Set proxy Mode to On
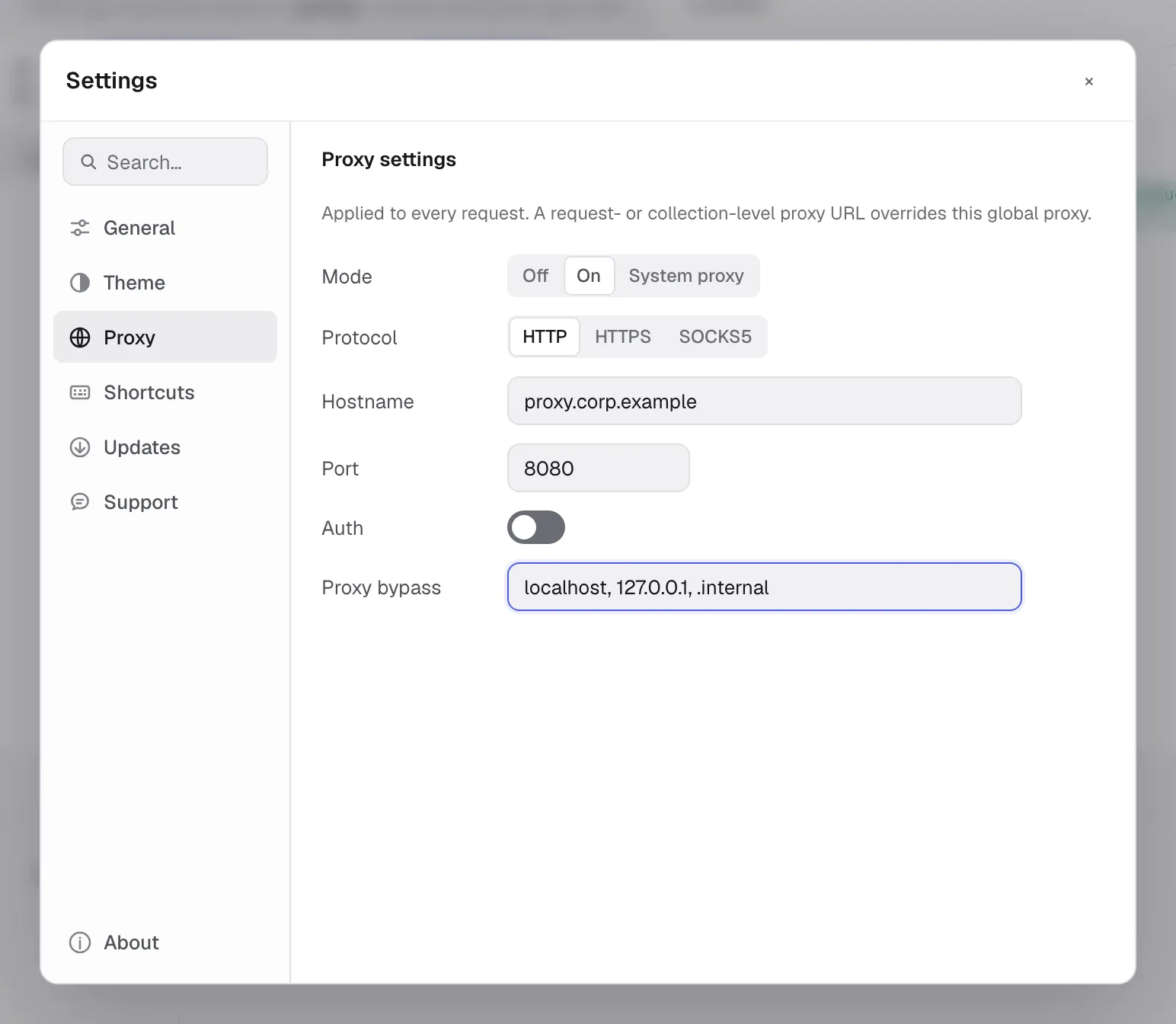The image size is (1176, 1024). 589,276
